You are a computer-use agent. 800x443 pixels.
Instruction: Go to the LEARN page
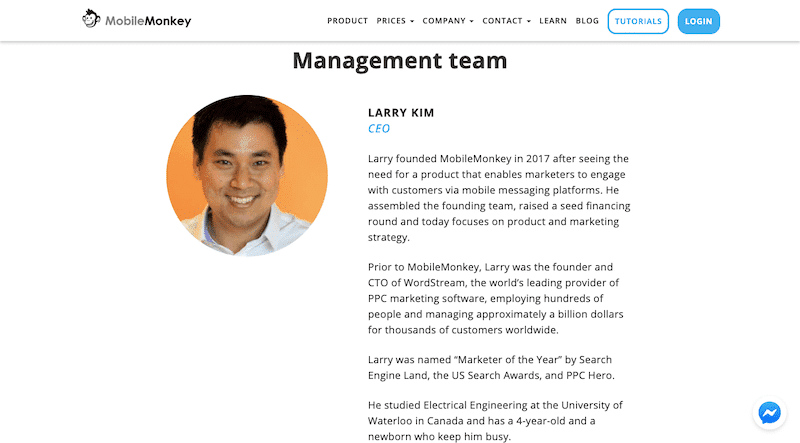553,21
